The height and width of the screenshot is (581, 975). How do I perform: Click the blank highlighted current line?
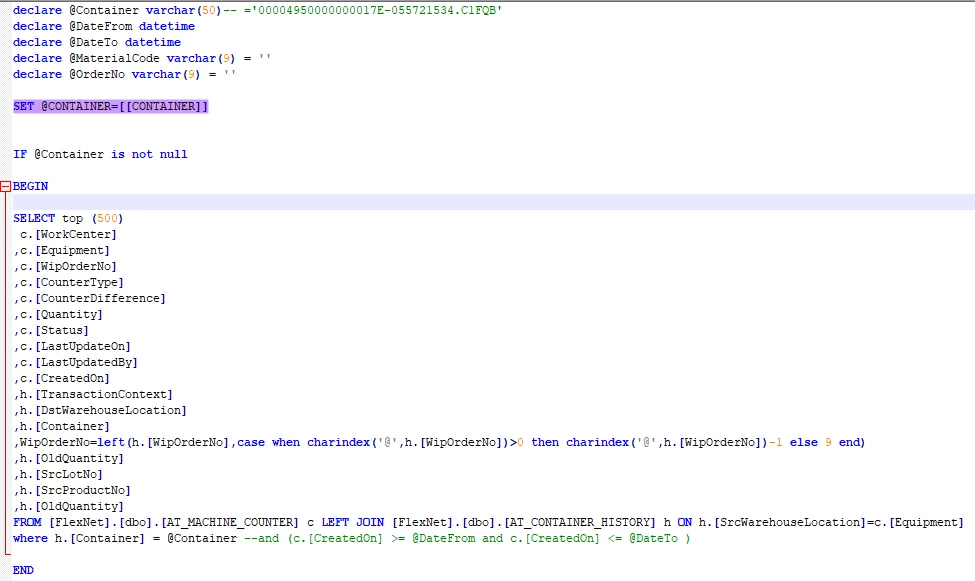point(494,202)
